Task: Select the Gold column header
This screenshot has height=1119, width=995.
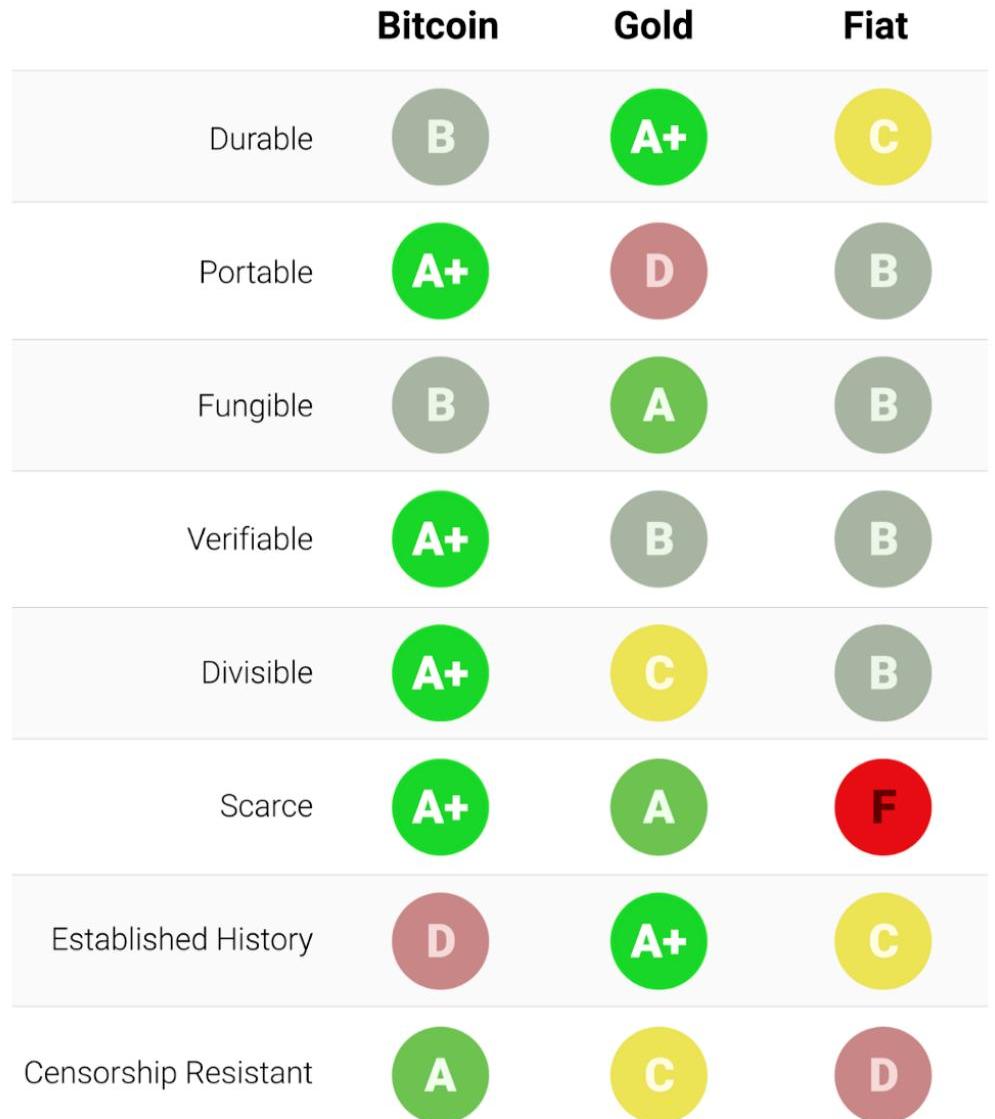Action: pos(653,27)
